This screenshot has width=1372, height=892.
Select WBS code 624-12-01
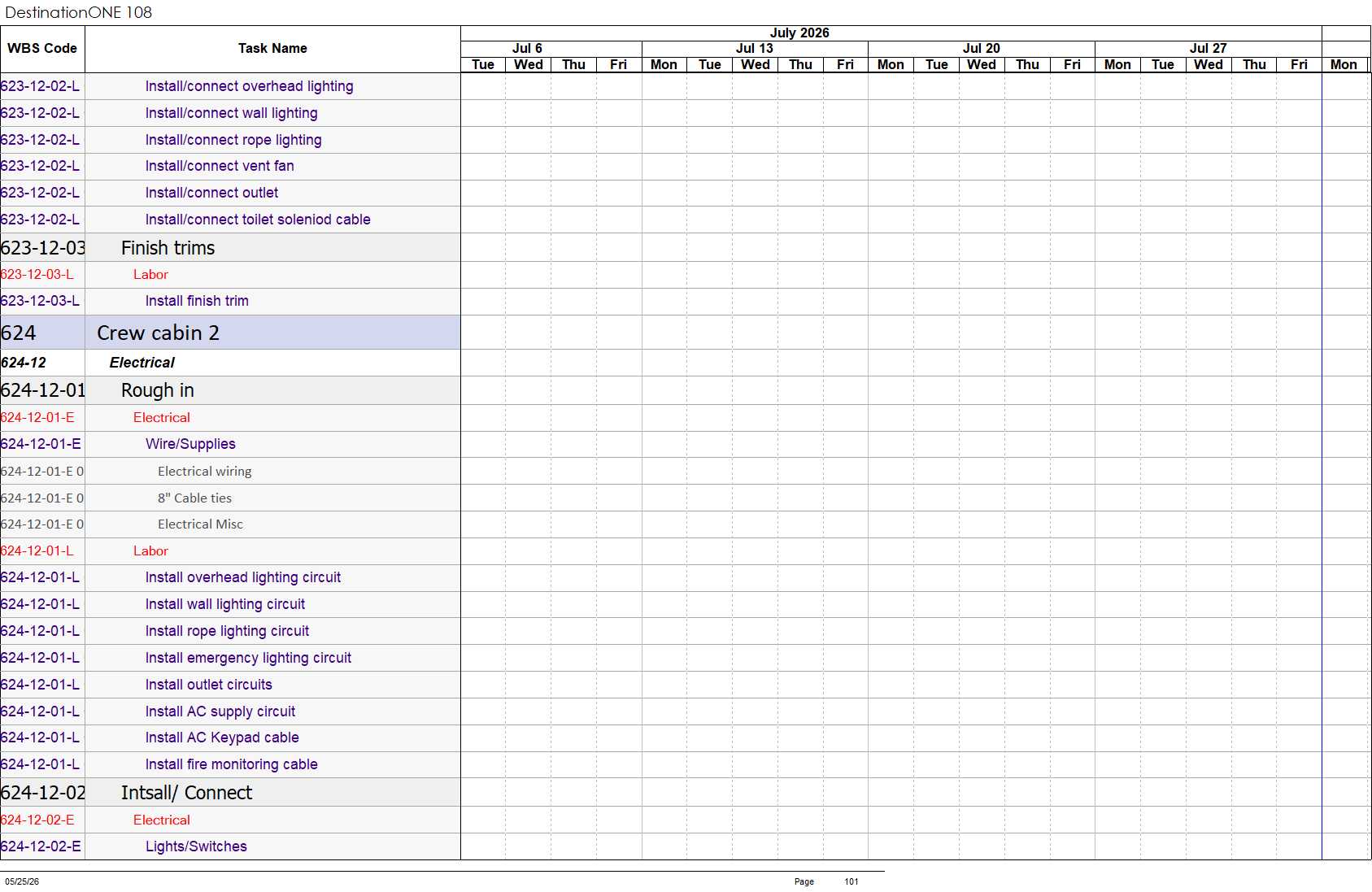click(43, 390)
